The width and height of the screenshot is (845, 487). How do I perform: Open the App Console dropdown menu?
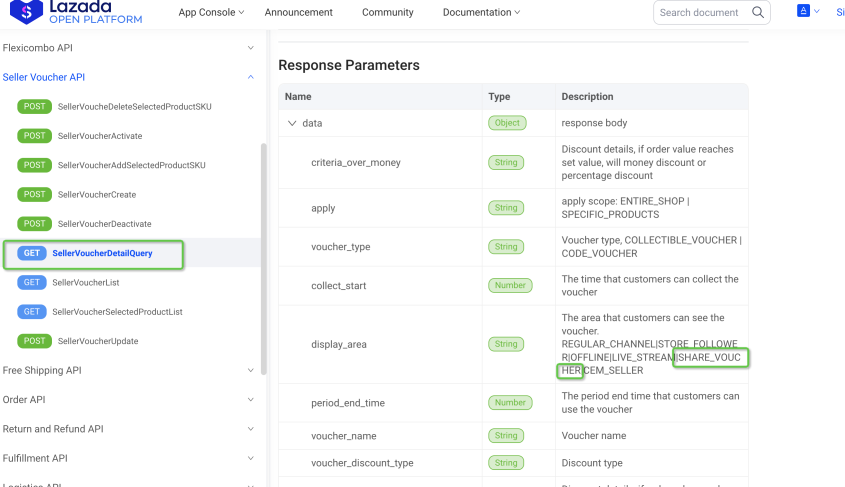click(211, 13)
